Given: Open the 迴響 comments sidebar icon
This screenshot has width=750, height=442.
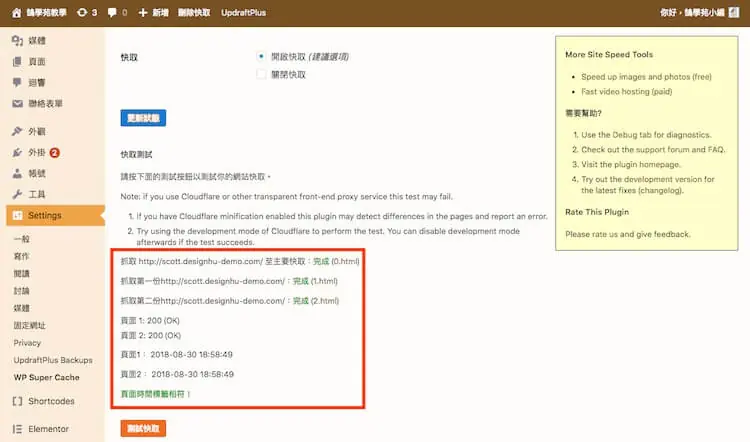Looking at the screenshot, I should 17,82.
